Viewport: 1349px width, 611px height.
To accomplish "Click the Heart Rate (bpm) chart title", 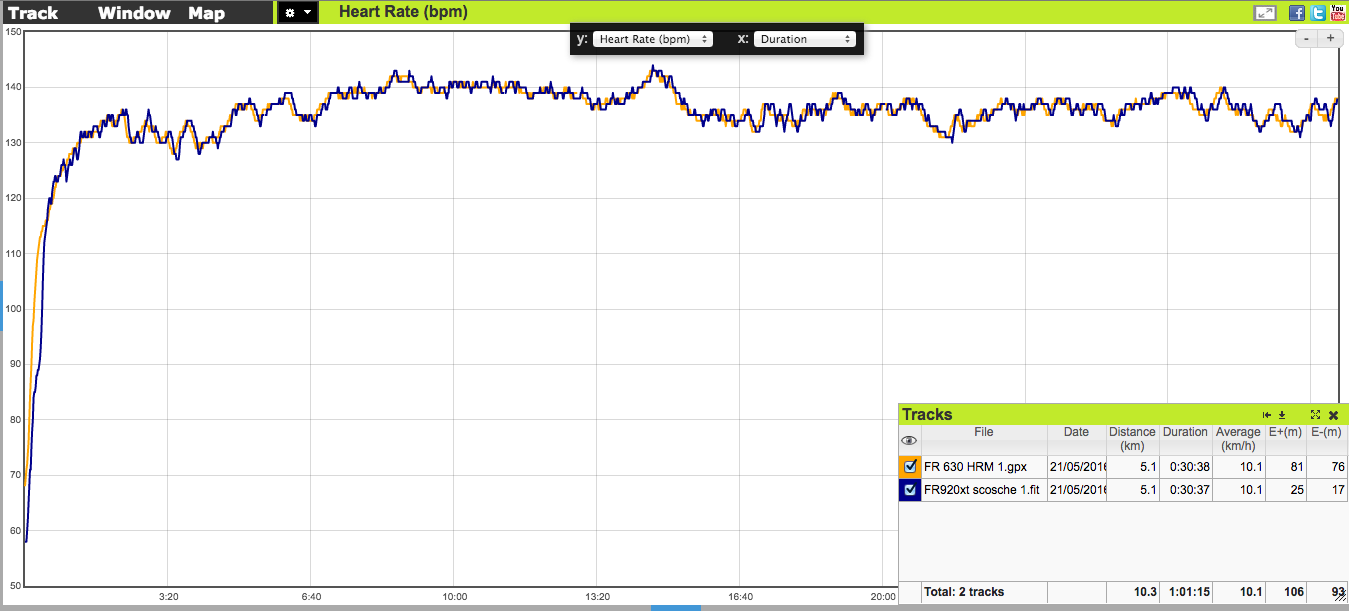I will coord(403,13).
